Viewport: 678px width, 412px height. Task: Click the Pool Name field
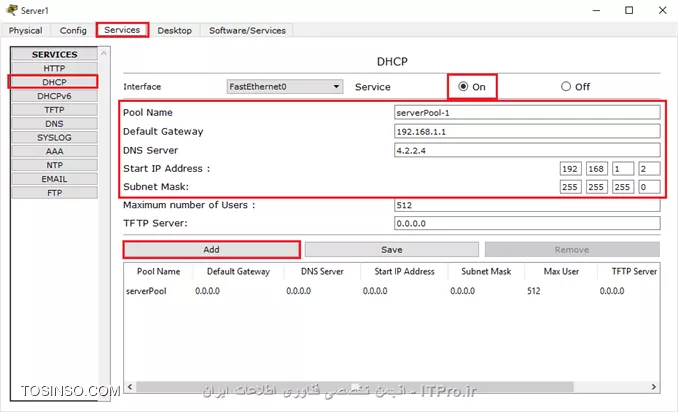click(527, 113)
